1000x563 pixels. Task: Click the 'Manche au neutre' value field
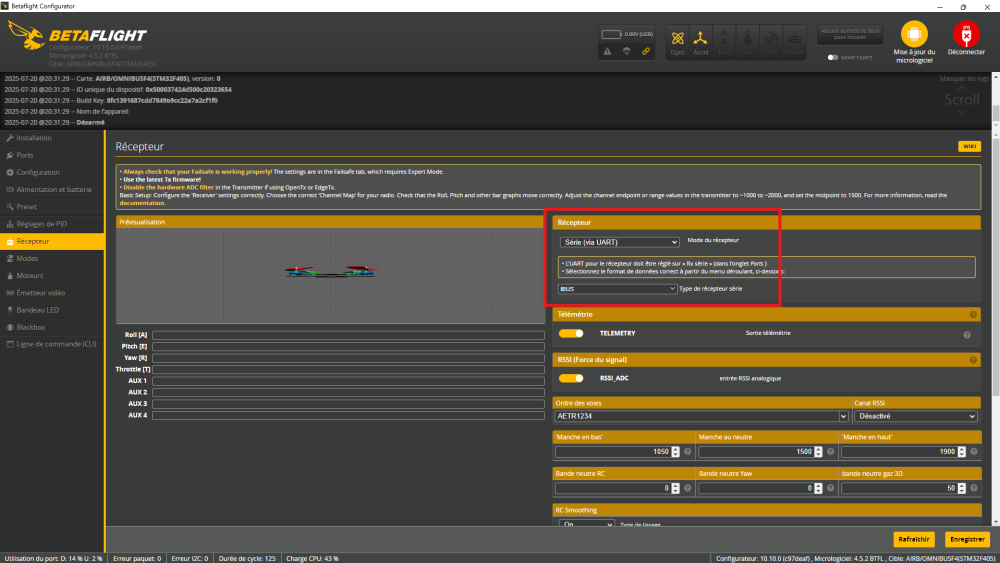758,451
